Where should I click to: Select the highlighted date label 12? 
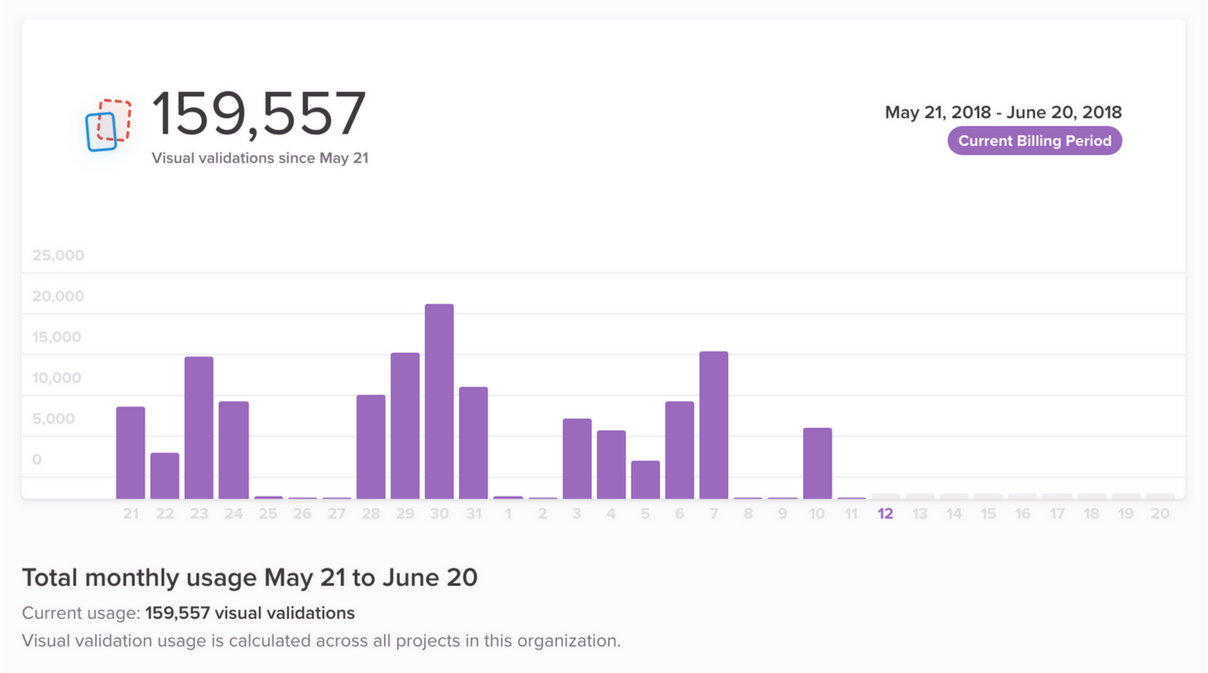(x=885, y=513)
